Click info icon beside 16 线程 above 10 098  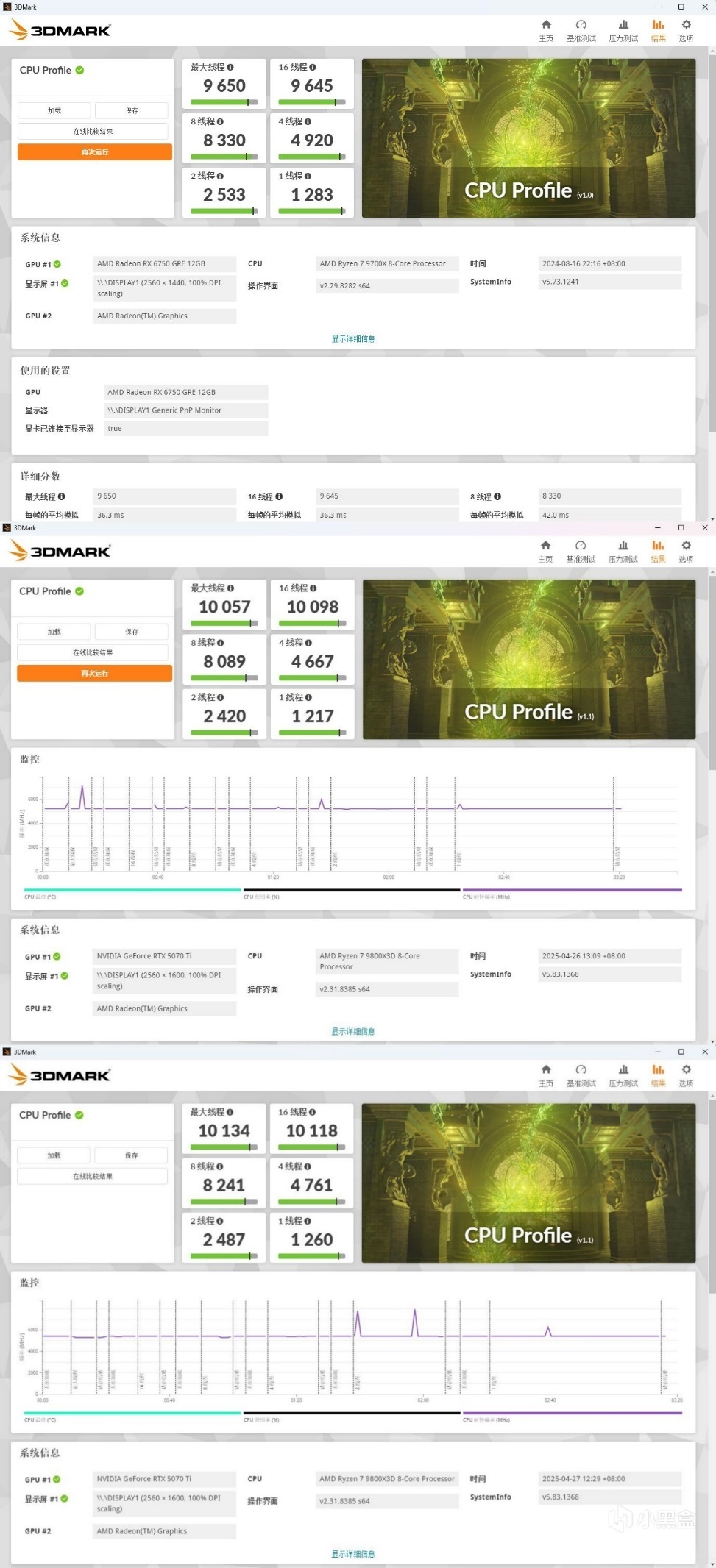pyautogui.click(x=313, y=588)
